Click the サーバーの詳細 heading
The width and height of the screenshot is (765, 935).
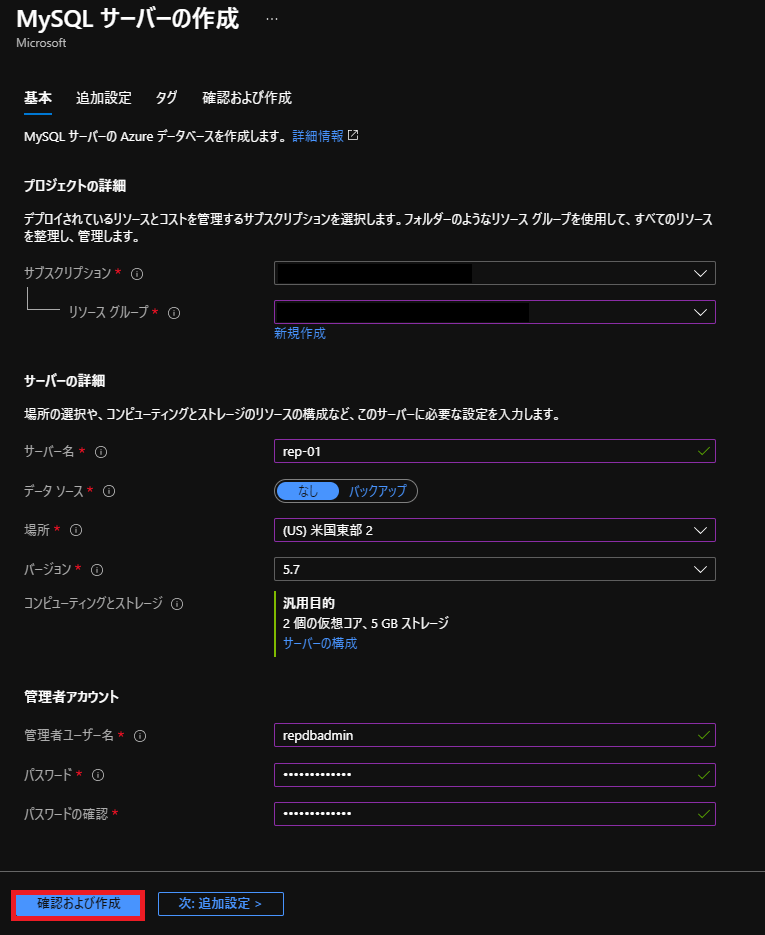64,381
